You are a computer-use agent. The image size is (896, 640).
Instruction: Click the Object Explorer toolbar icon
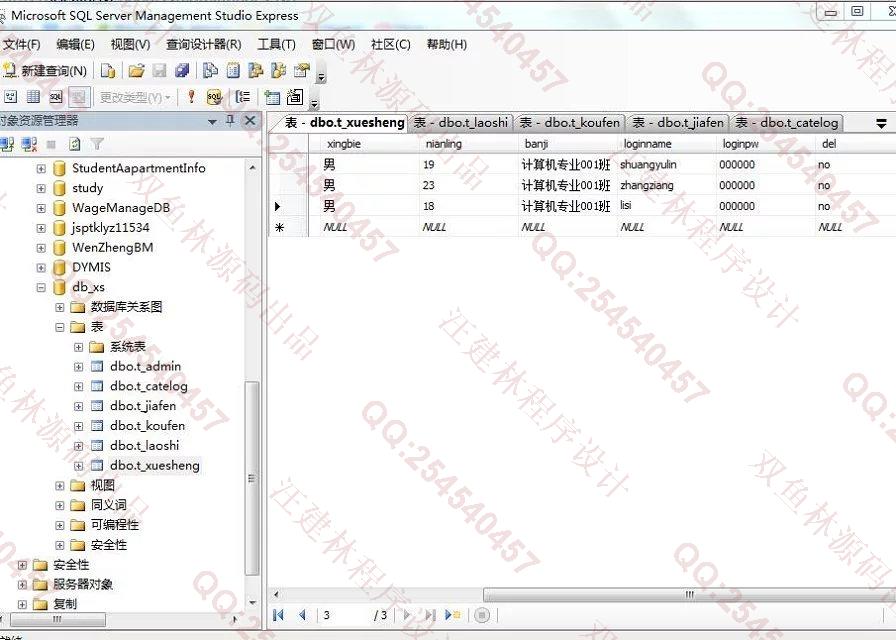[255, 71]
